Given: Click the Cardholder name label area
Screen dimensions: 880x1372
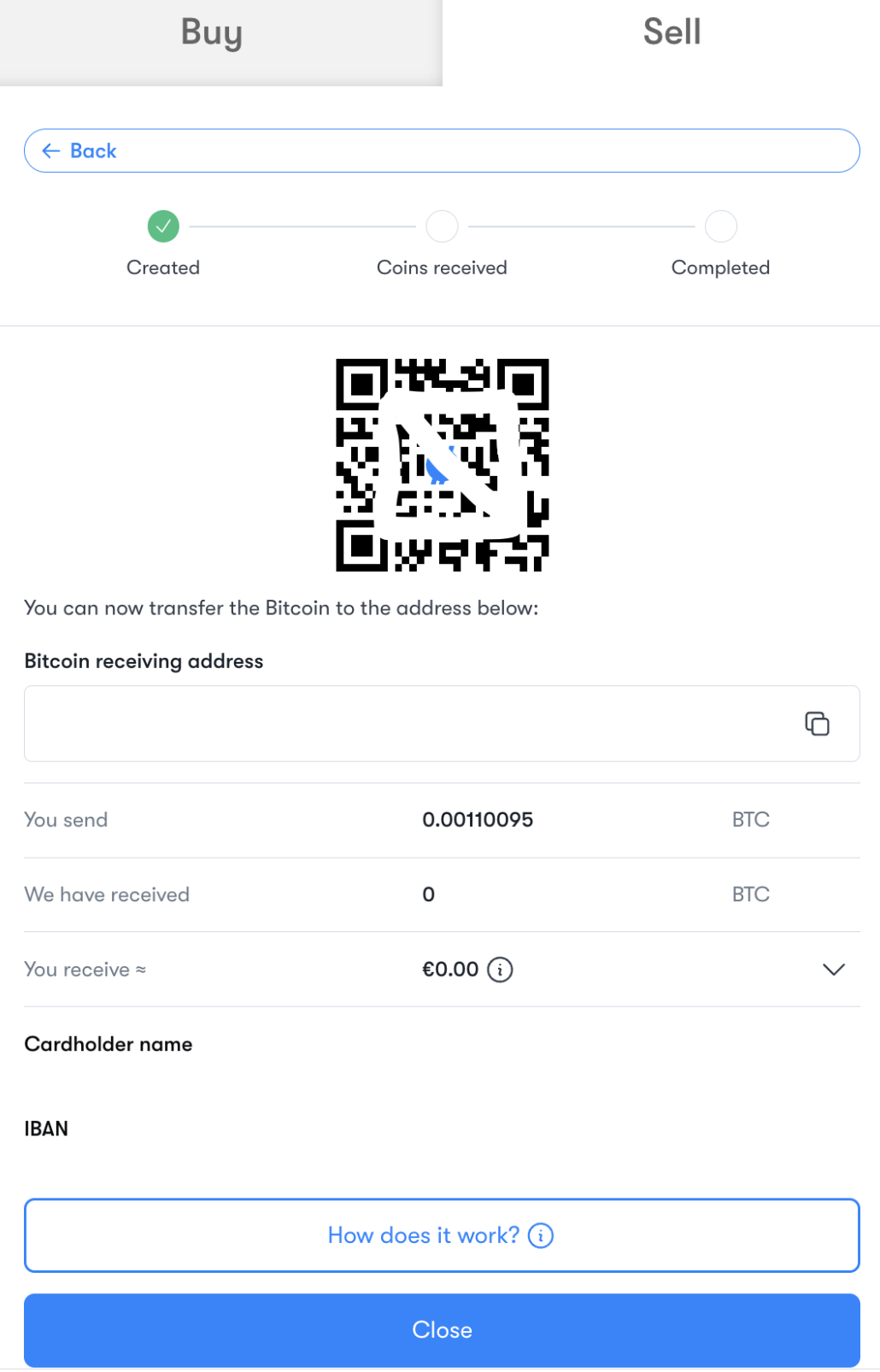Looking at the screenshot, I should coord(109,1044).
